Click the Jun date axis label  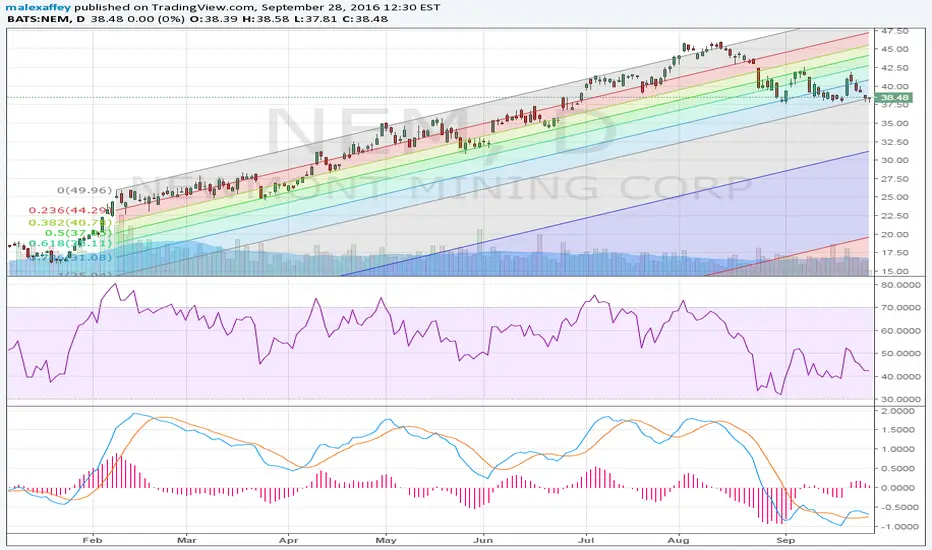[x=483, y=540]
